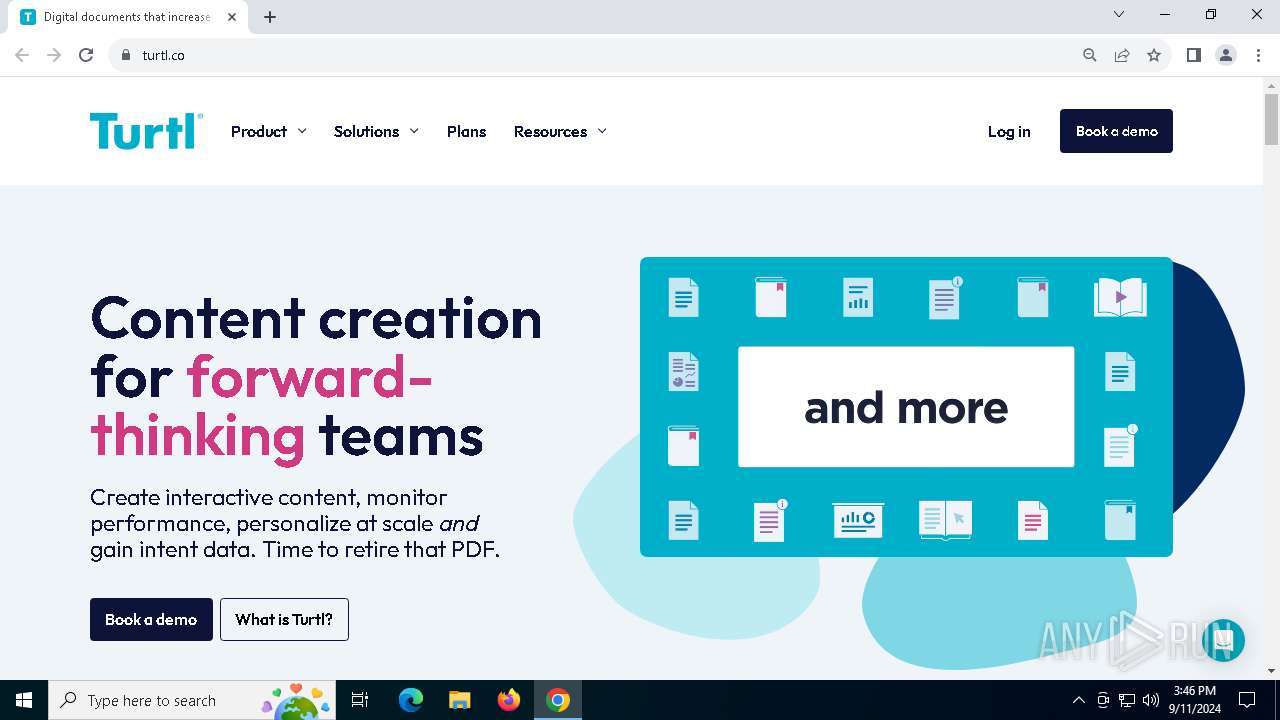1280x720 pixels.
Task: Click the What is Turtl? button
Action: pos(284,619)
